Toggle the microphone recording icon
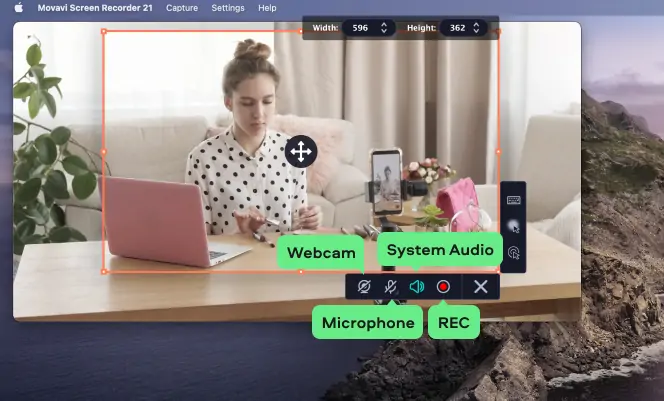 390,287
